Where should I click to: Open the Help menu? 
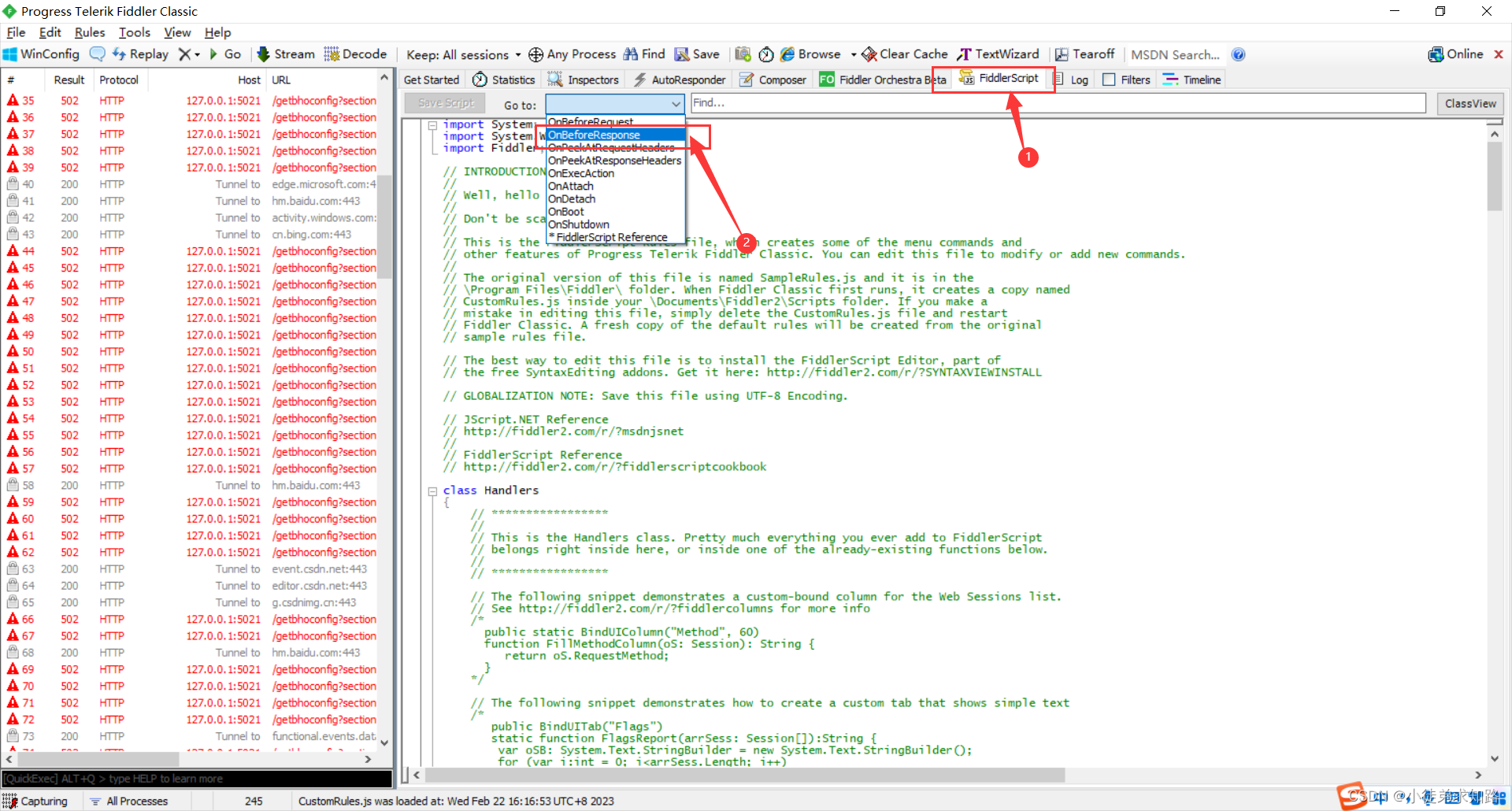tap(217, 32)
